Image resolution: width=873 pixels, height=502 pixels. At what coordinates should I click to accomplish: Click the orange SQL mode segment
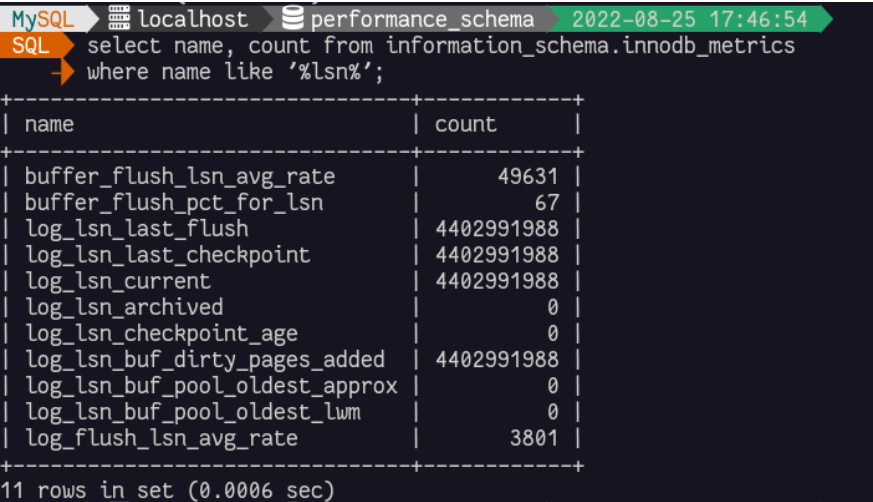tap(30, 46)
